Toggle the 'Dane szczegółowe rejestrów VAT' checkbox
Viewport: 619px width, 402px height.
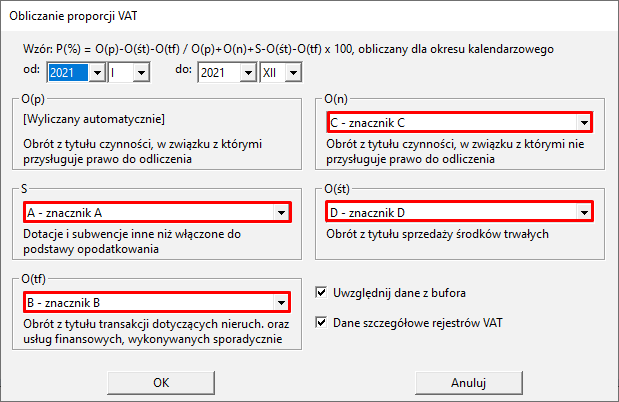[x=322, y=322]
